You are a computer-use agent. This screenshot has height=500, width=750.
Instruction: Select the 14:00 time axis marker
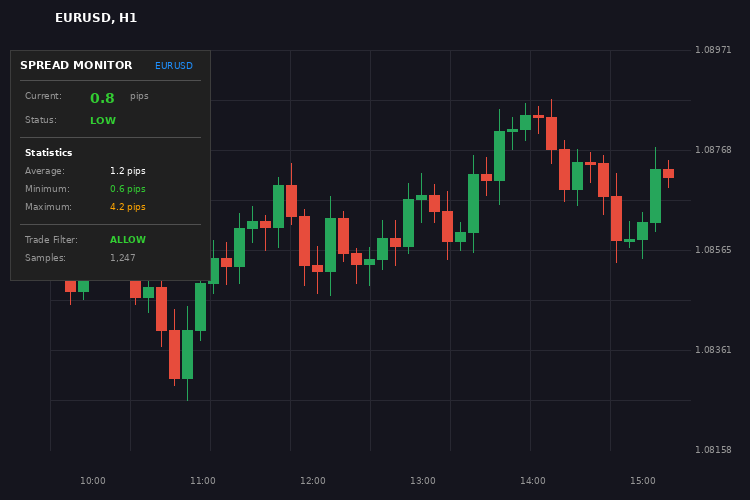click(533, 481)
